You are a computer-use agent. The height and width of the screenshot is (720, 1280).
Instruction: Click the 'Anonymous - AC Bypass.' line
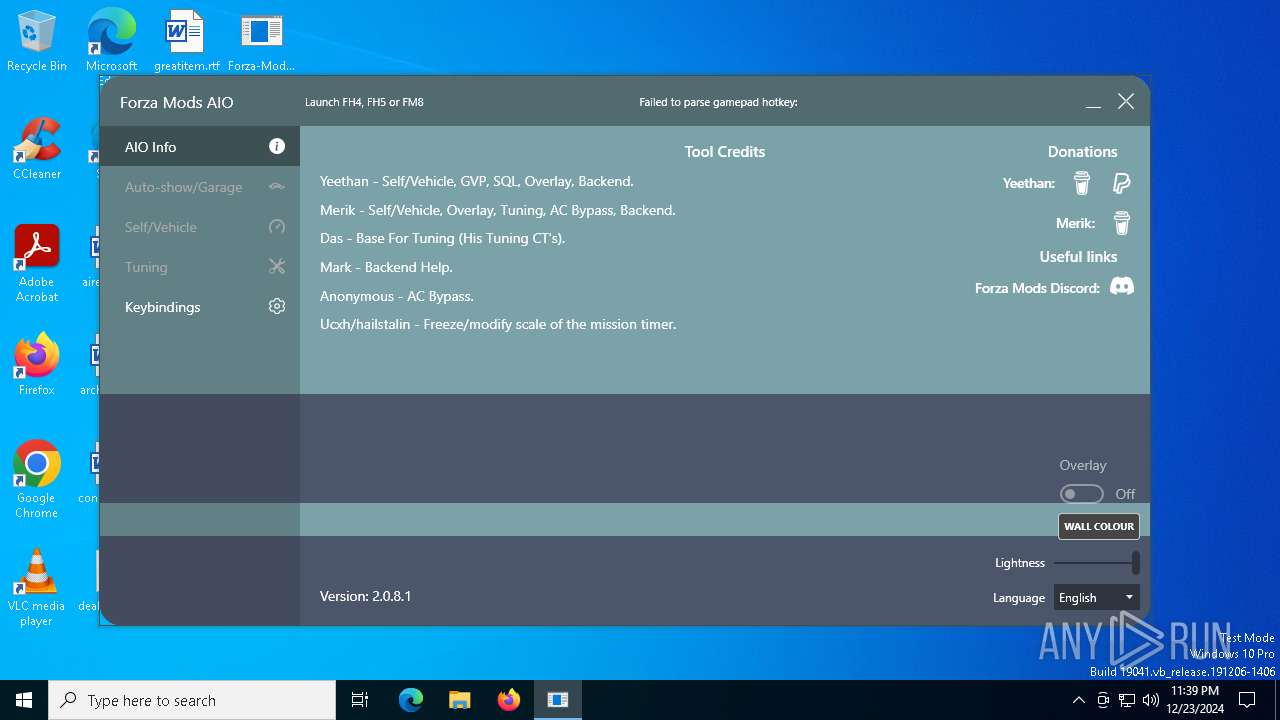point(397,296)
